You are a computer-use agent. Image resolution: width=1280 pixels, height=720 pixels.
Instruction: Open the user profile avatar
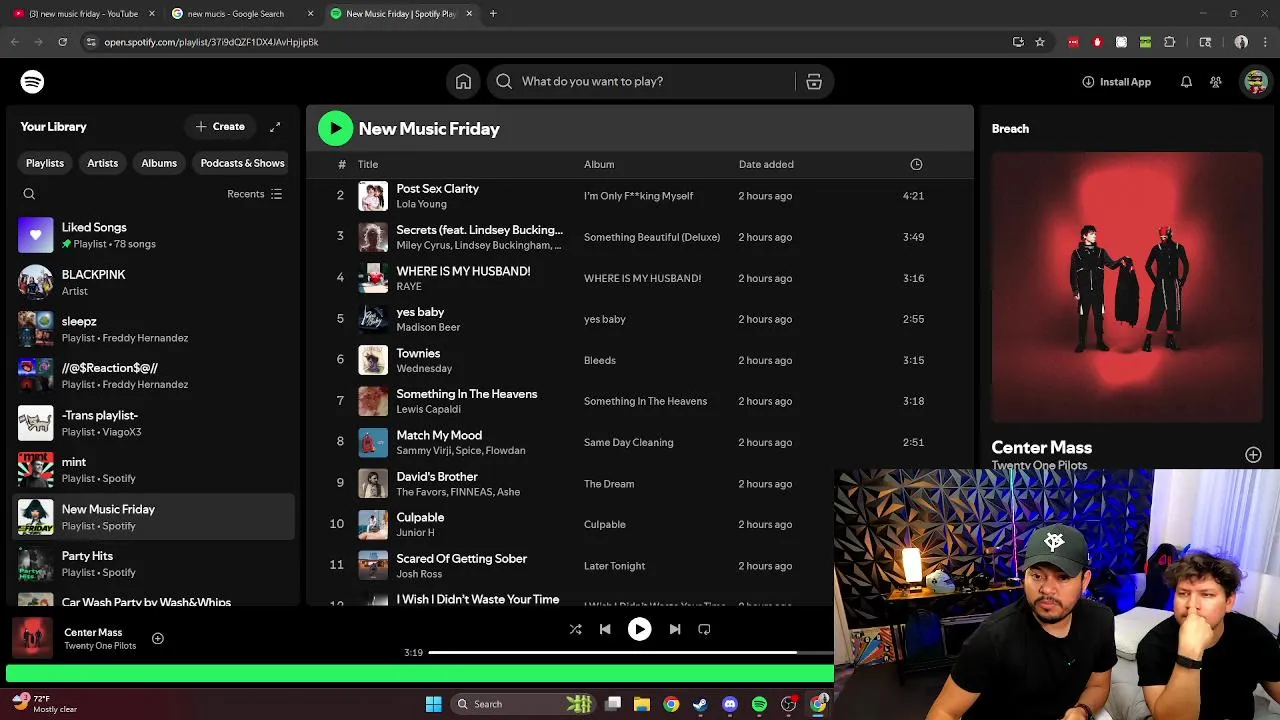[1255, 82]
